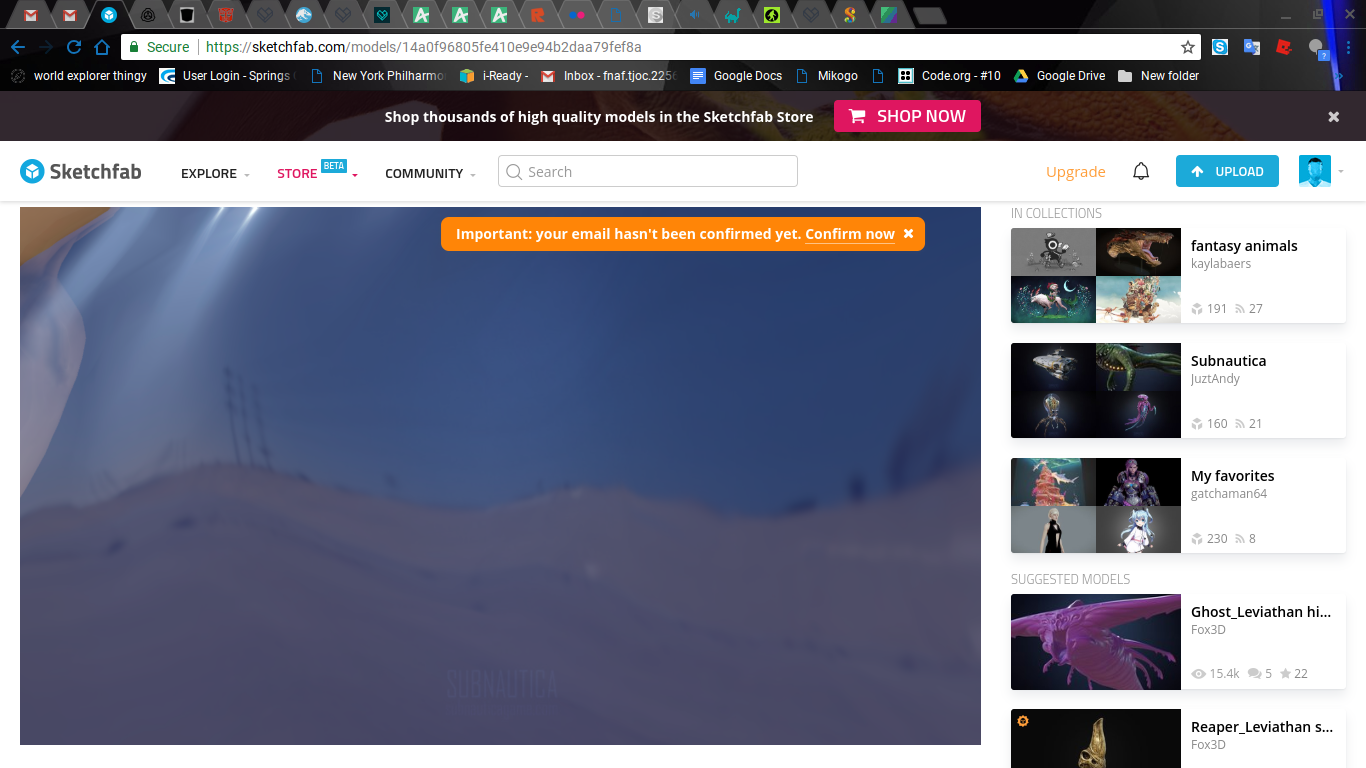Open the gatchaman64 profile link
Image resolution: width=1366 pixels, height=768 pixels.
click(1229, 494)
